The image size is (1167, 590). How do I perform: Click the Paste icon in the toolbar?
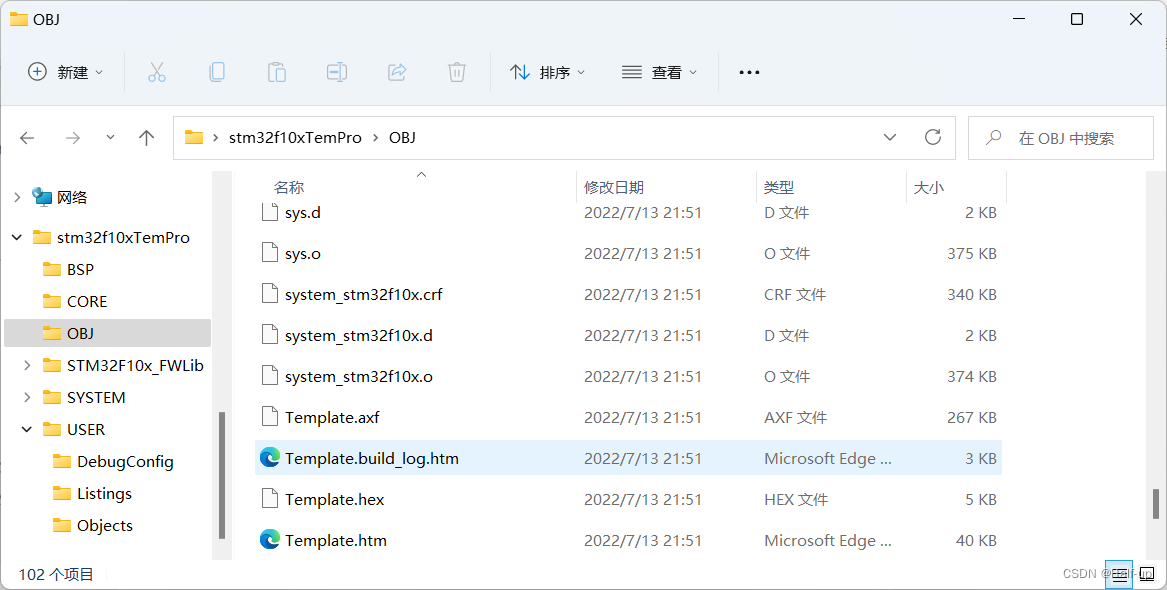(x=276, y=71)
